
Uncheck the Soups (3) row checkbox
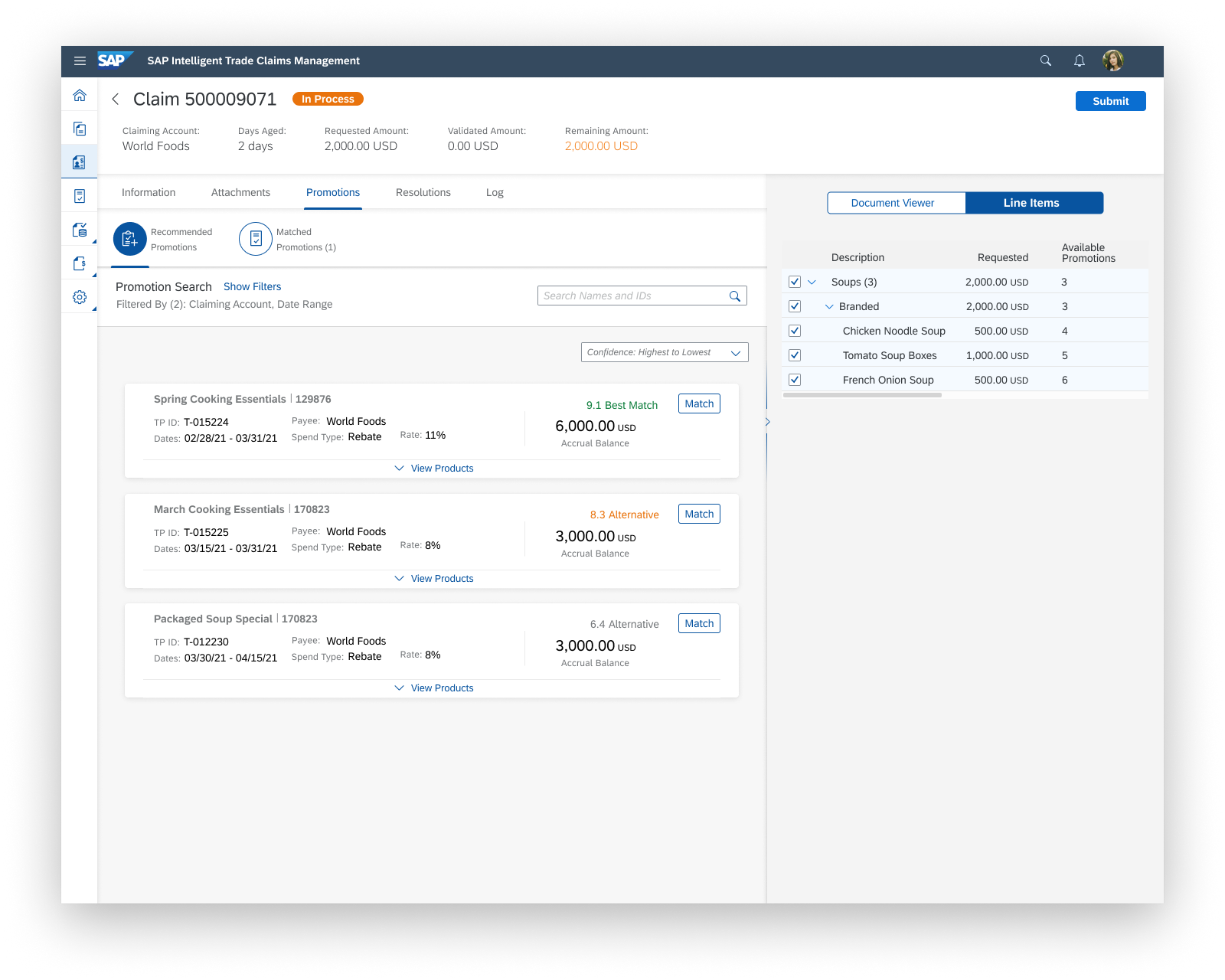click(795, 282)
